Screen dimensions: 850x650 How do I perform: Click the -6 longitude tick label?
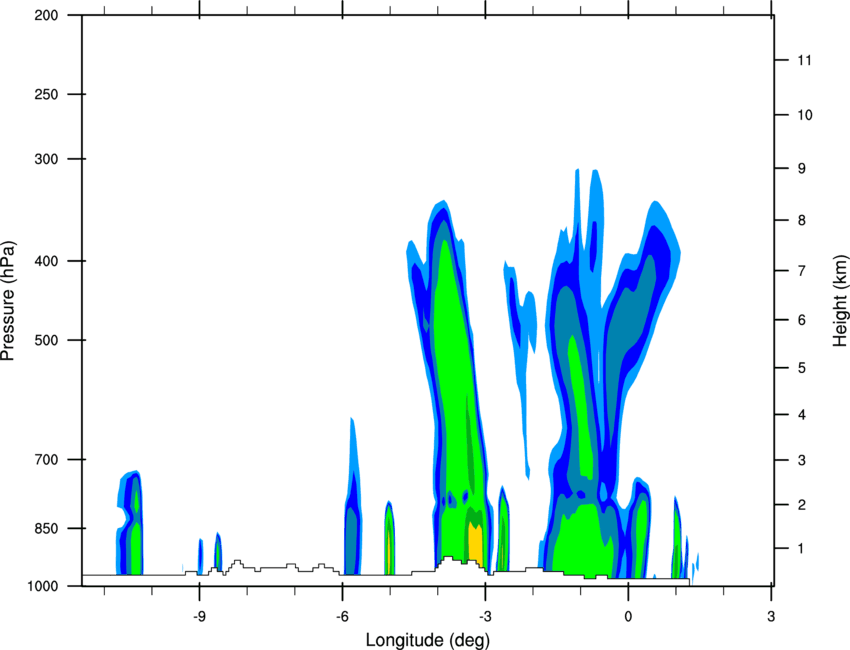pyautogui.click(x=342, y=617)
